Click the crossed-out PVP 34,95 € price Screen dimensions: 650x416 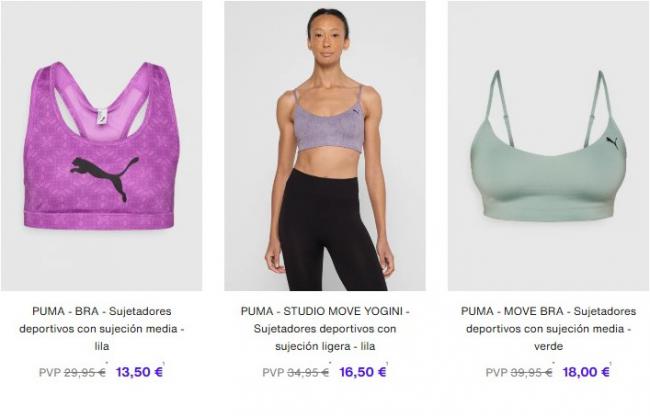click(x=296, y=372)
